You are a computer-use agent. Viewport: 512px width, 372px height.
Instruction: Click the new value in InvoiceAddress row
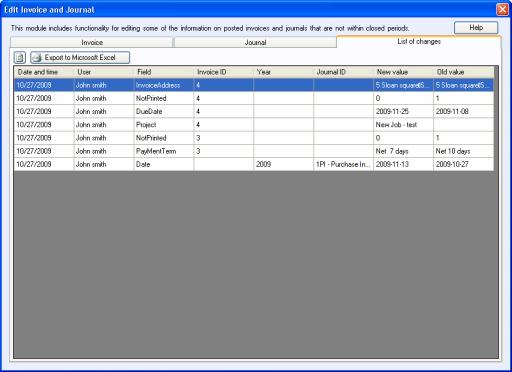pos(404,85)
